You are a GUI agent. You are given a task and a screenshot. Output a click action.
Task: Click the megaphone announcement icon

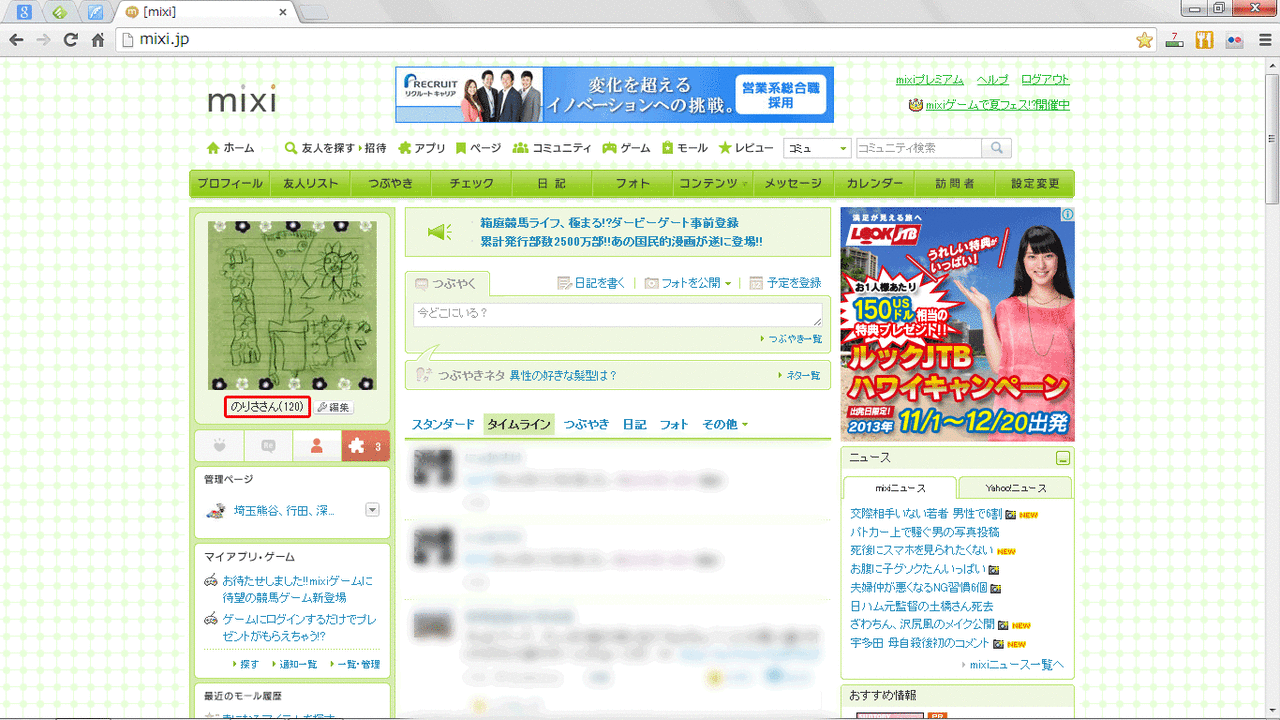click(439, 232)
